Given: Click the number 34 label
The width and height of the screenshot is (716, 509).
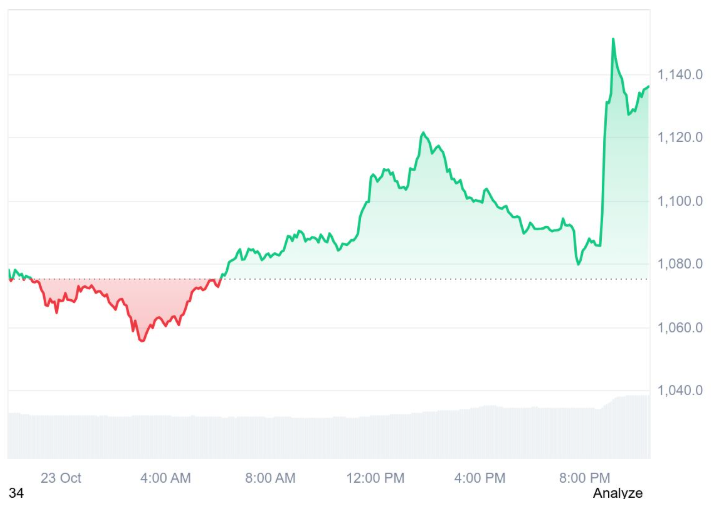Looking at the screenshot, I should click(16, 493).
